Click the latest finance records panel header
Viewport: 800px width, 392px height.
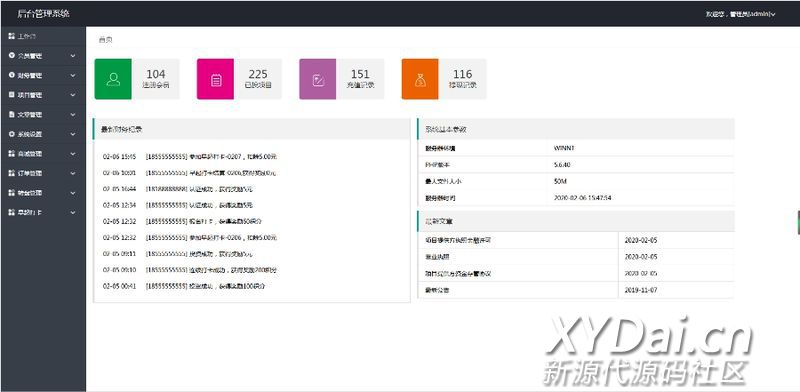pyautogui.click(x=252, y=129)
